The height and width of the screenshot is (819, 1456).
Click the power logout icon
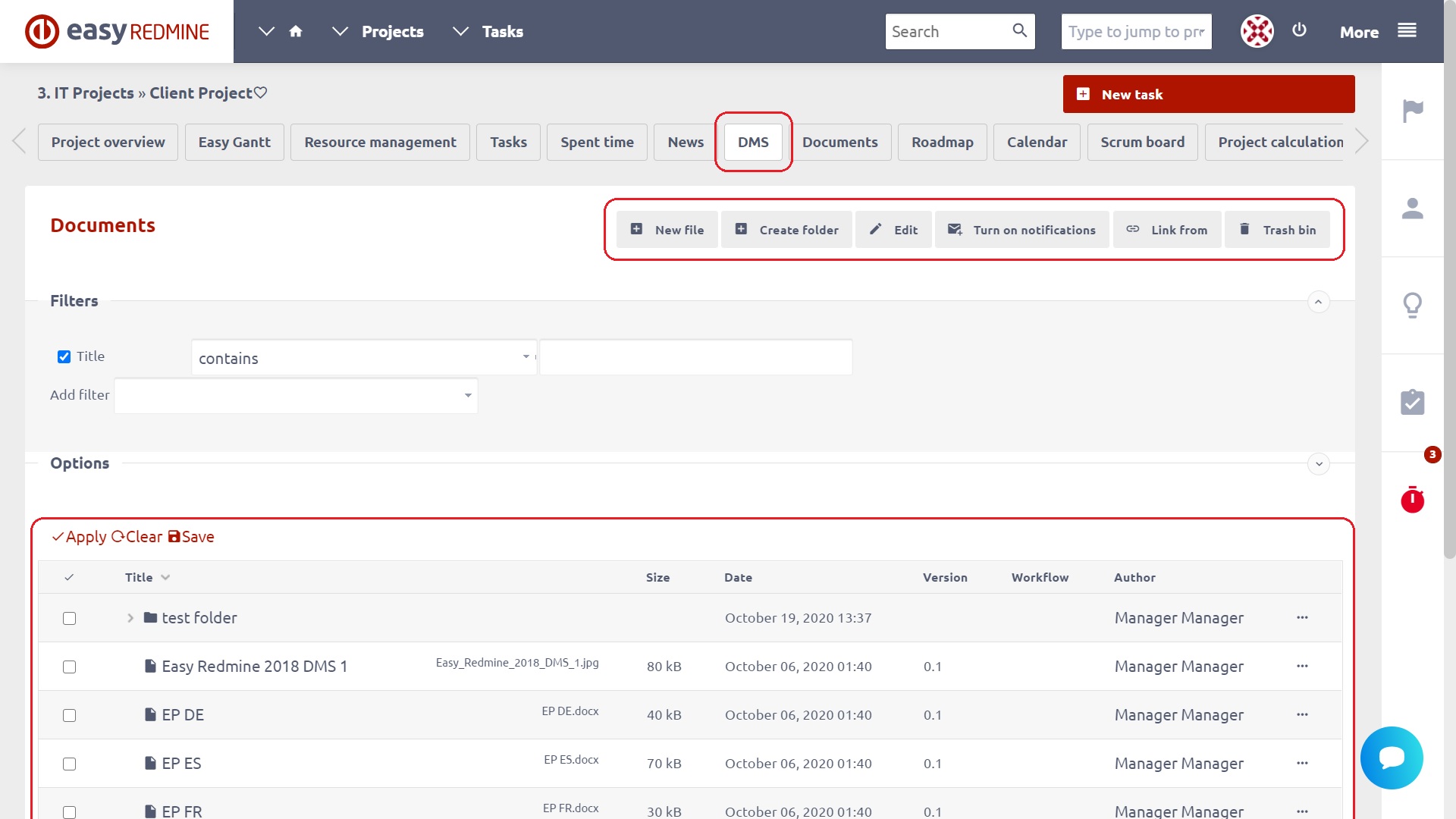click(x=1300, y=30)
